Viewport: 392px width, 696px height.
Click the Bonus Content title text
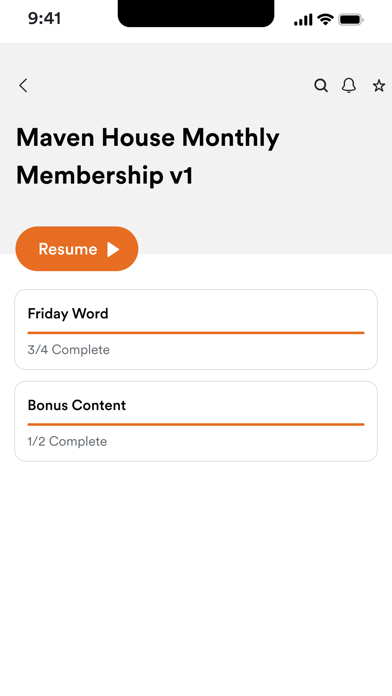point(77,405)
